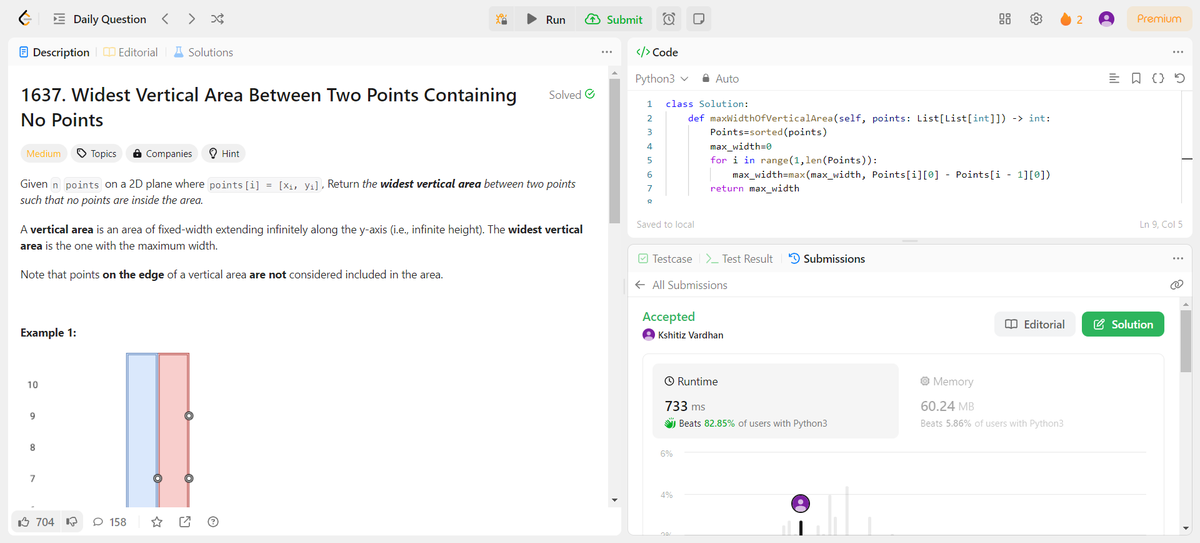The width and height of the screenshot is (1200, 543).
Task: Switch to the Solutions tab
Action: point(203,52)
